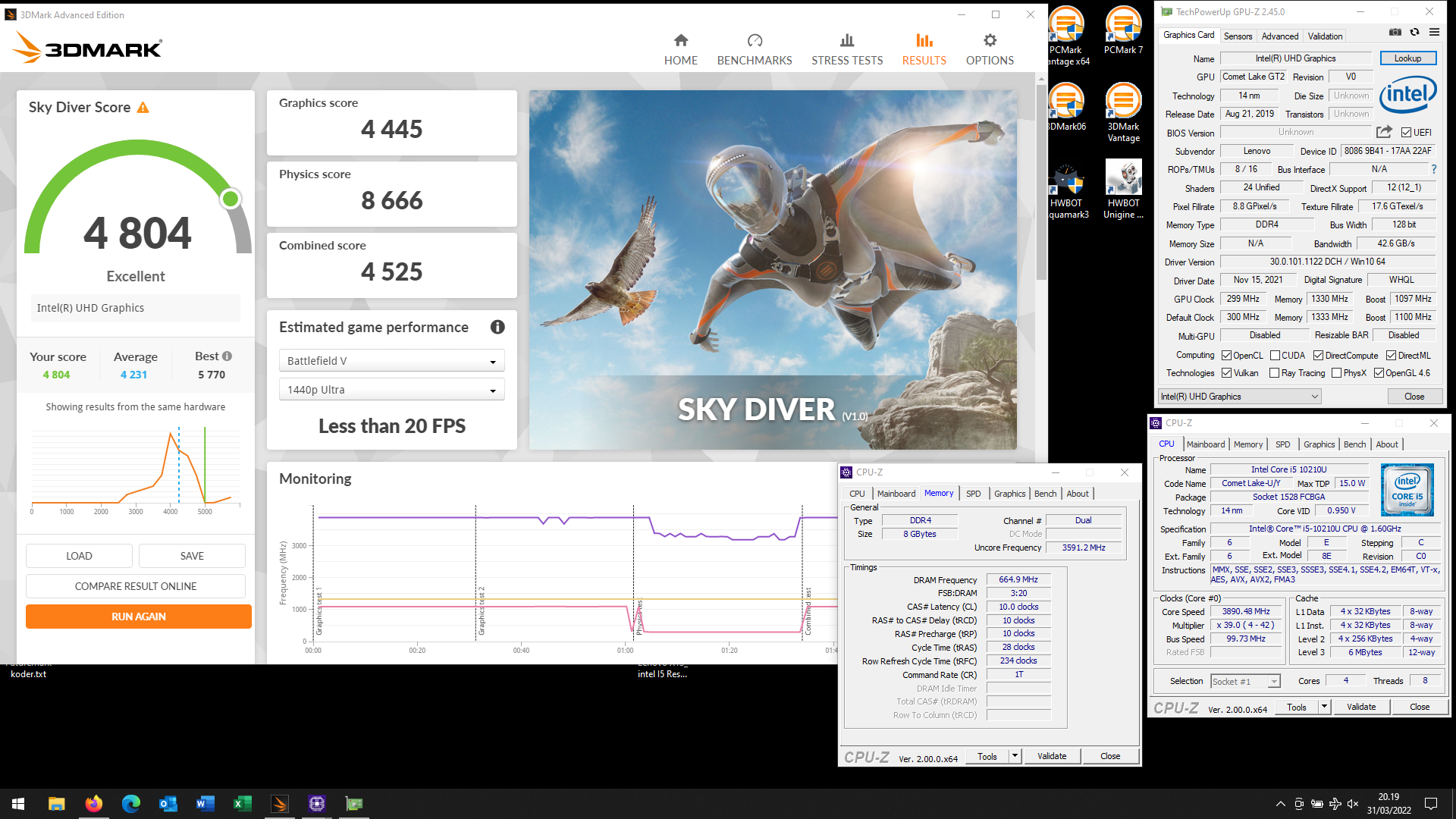Open the Windows notification center
Image resolution: width=1456 pixels, height=819 pixels.
[x=1431, y=804]
